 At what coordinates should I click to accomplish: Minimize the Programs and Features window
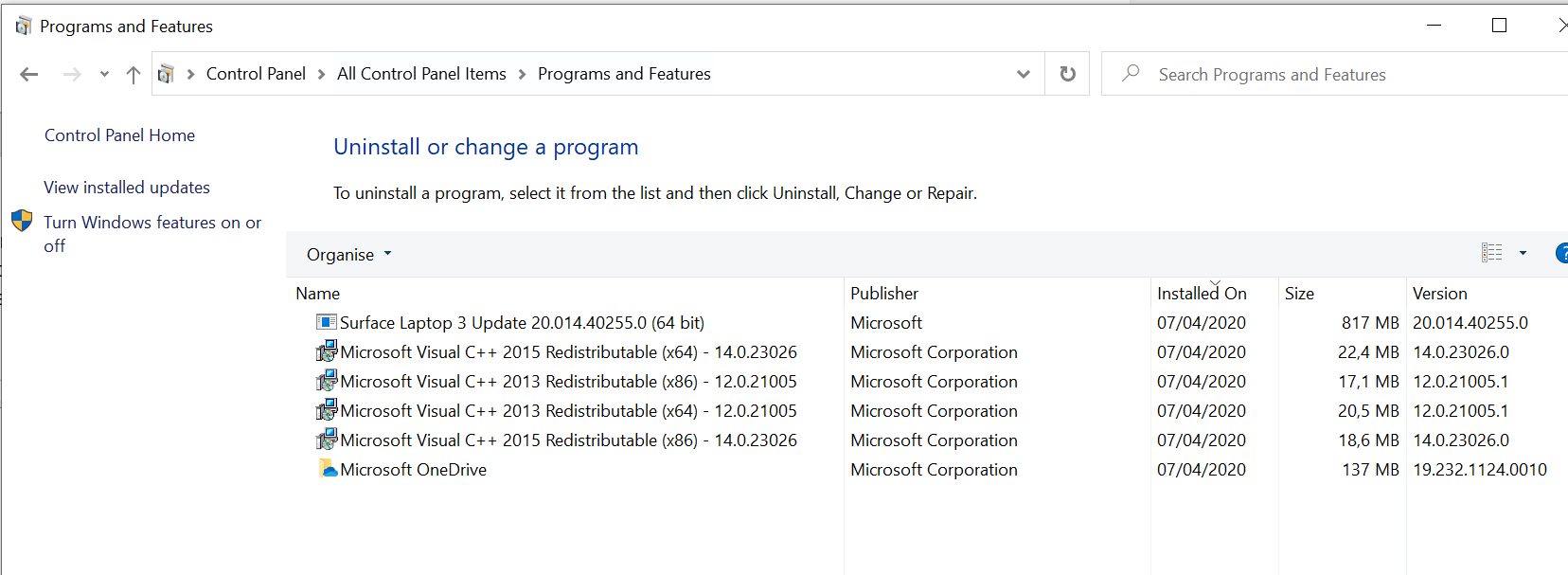(1434, 26)
